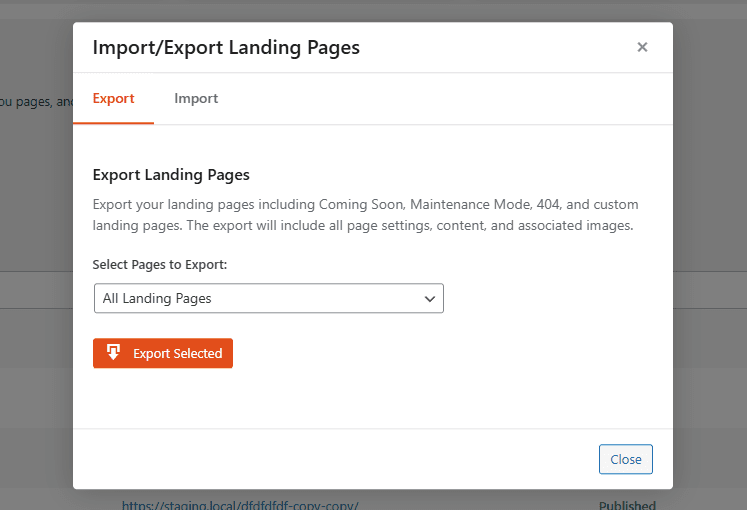Click the chevron arrow in the pages dropdown
This screenshot has height=510, width=747.
(x=430, y=298)
